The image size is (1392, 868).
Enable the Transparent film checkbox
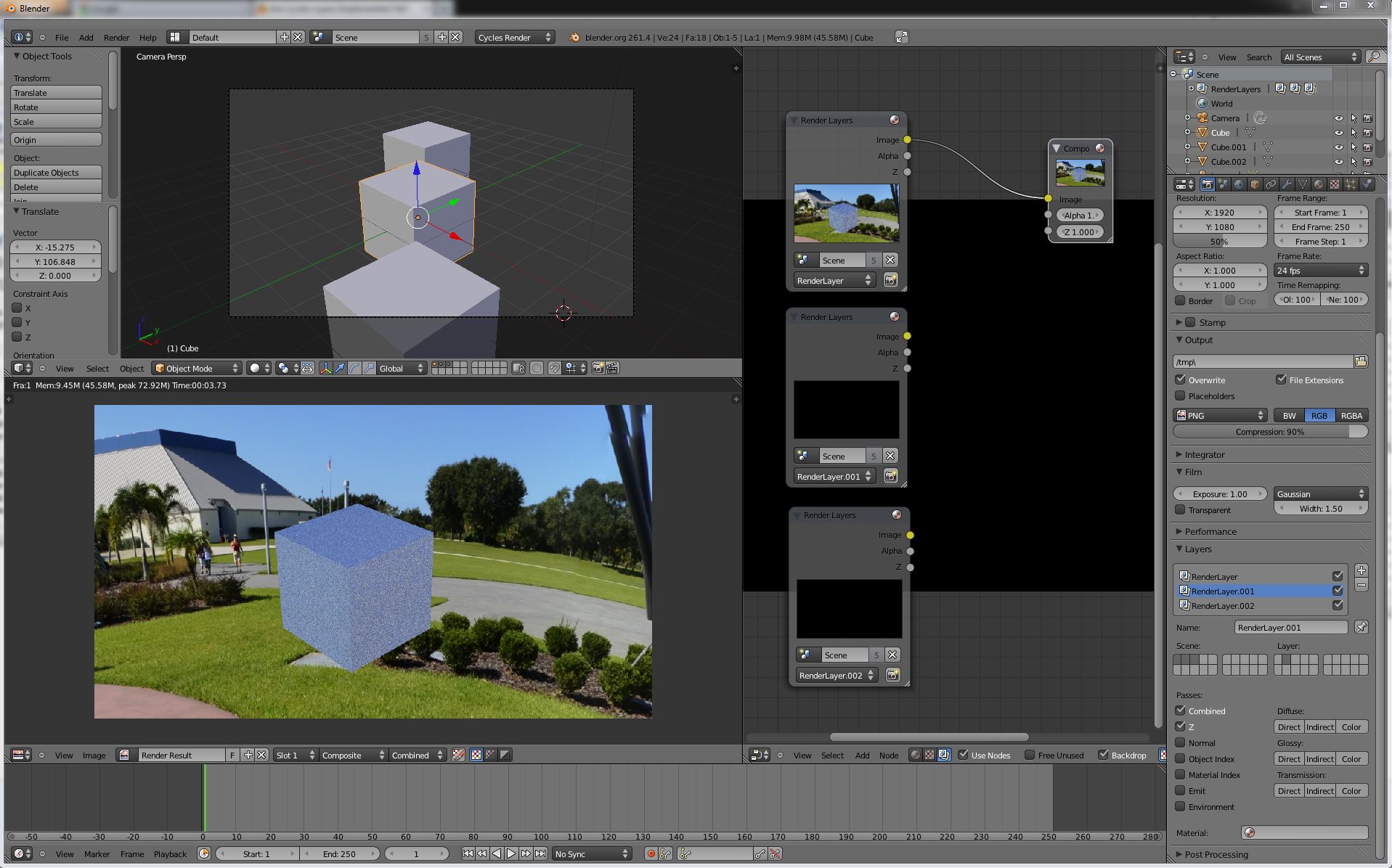point(1180,510)
